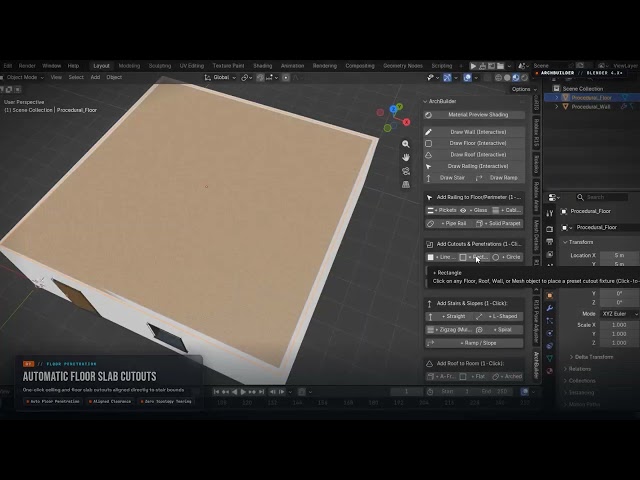
Task: Toggle viewport gizmos button
Action: point(447,78)
